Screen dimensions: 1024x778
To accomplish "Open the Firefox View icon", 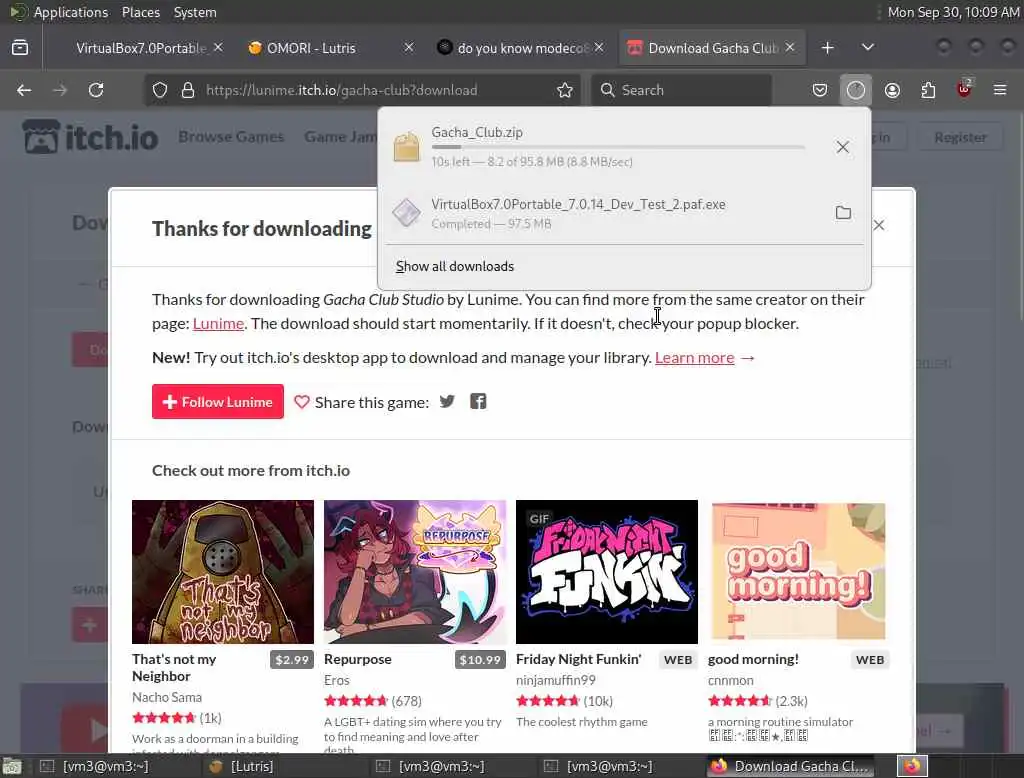I will (20, 47).
